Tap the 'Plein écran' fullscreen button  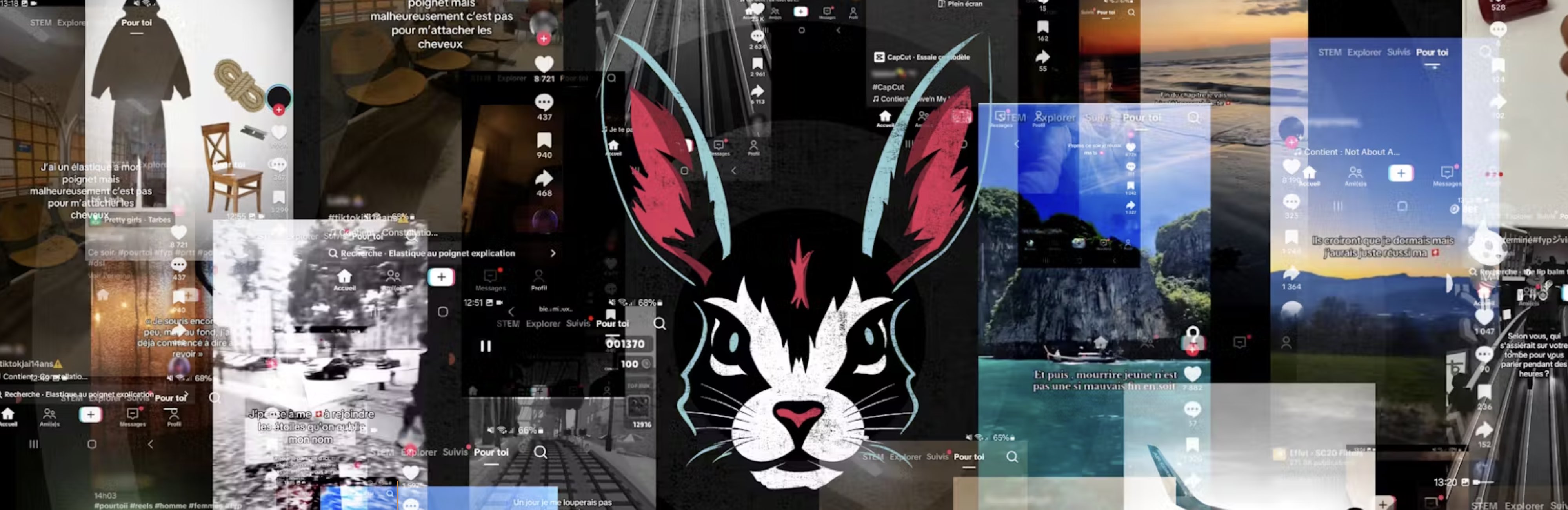[x=960, y=4]
